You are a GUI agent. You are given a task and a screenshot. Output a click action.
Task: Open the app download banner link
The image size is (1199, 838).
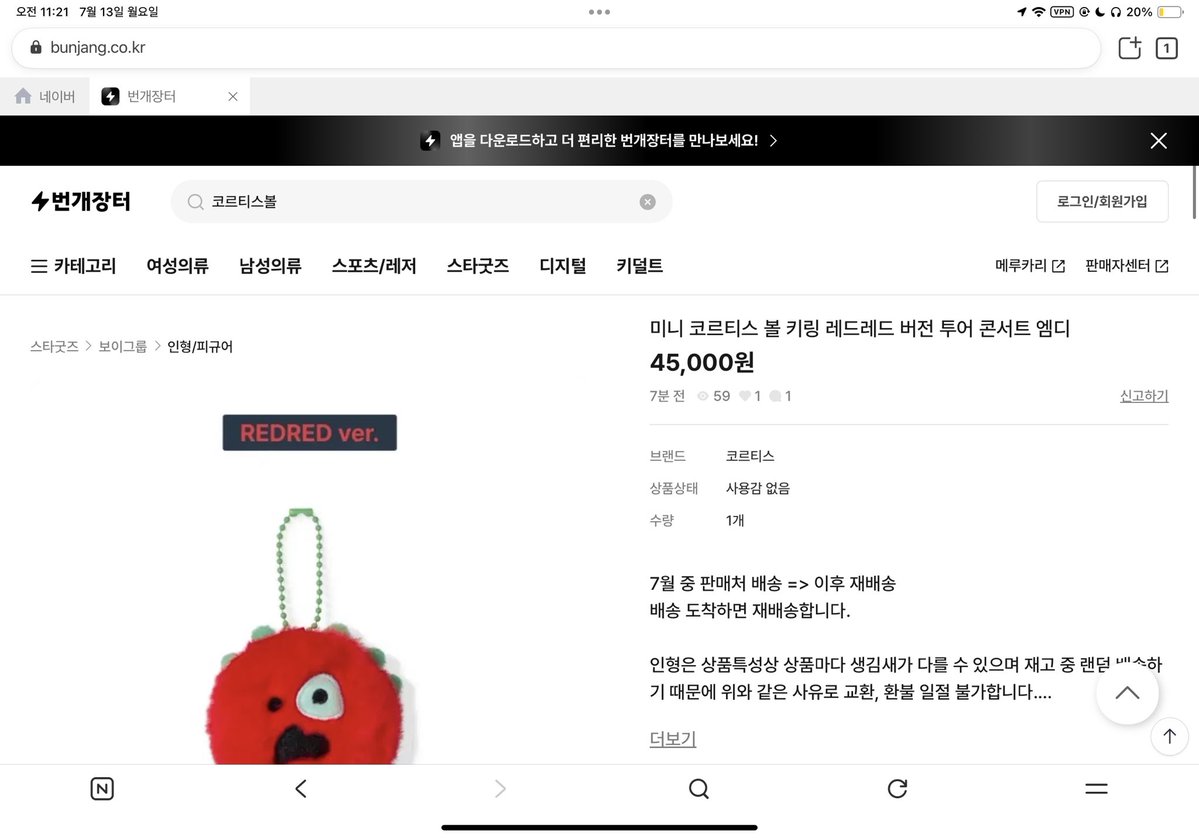(599, 141)
